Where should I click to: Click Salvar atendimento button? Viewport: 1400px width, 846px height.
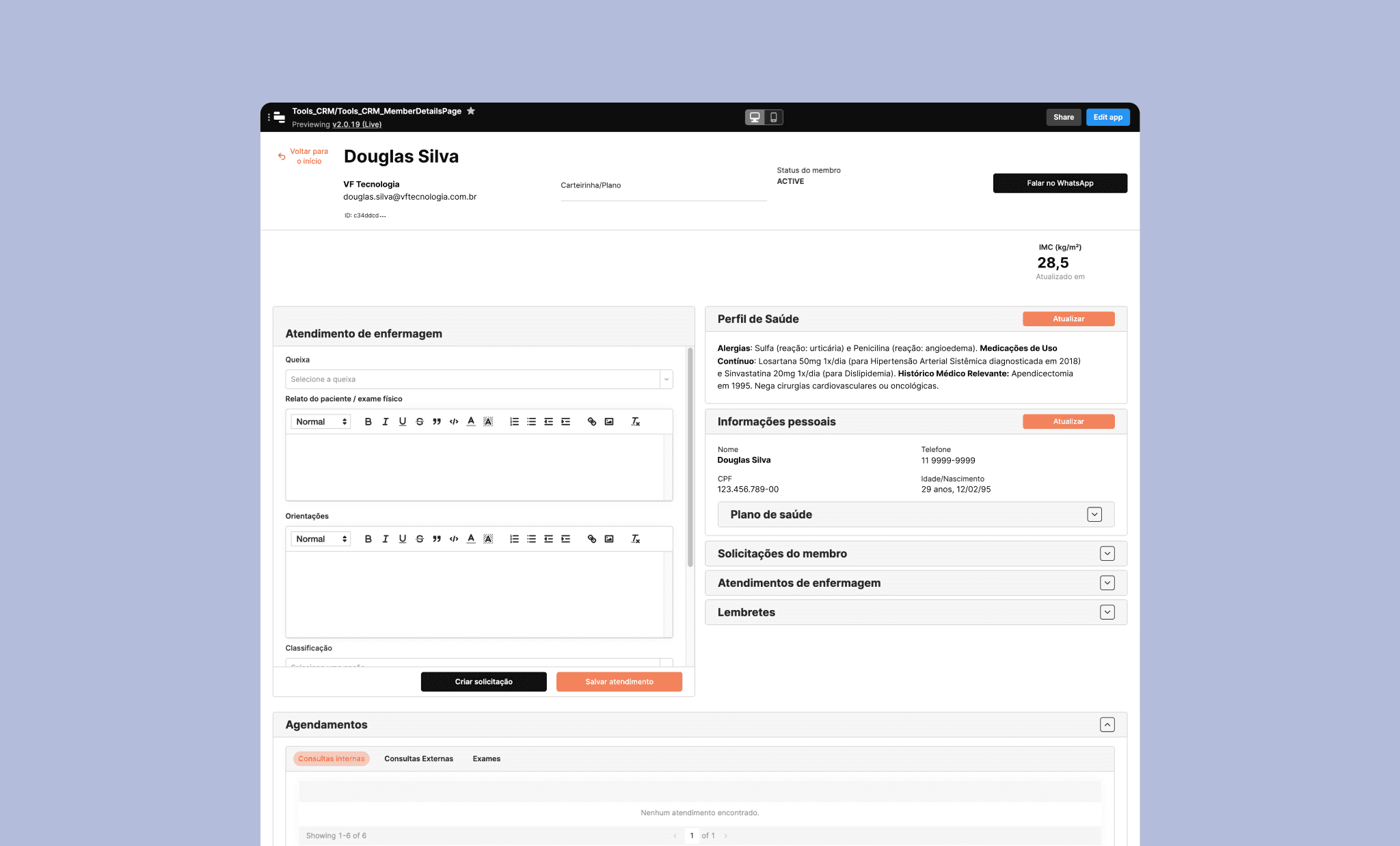point(619,682)
